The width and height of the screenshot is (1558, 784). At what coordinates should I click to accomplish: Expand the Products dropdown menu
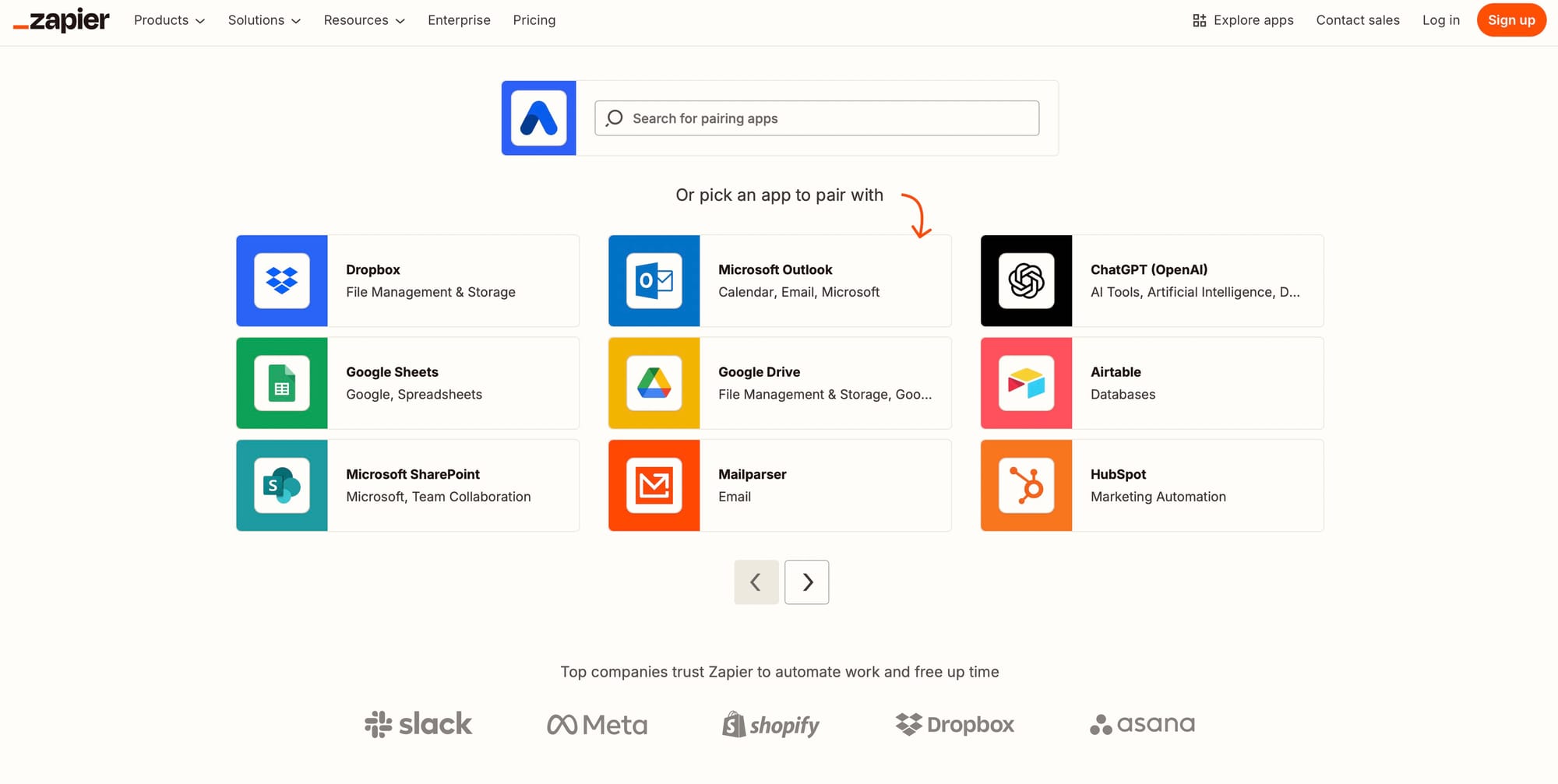169,20
